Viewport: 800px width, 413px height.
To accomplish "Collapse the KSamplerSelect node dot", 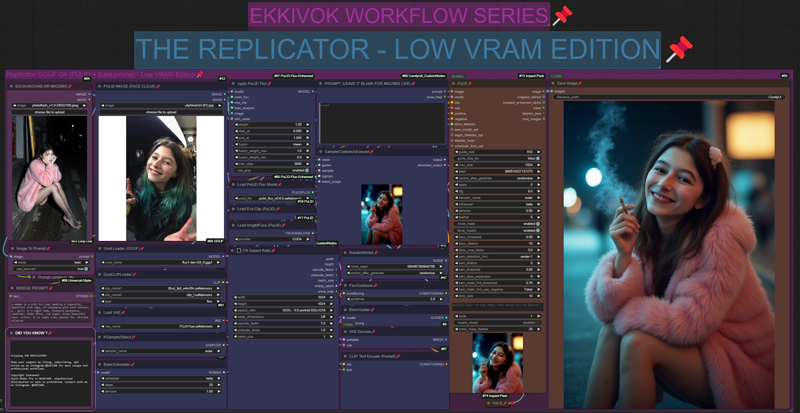I will pyautogui.click(x=99, y=337).
